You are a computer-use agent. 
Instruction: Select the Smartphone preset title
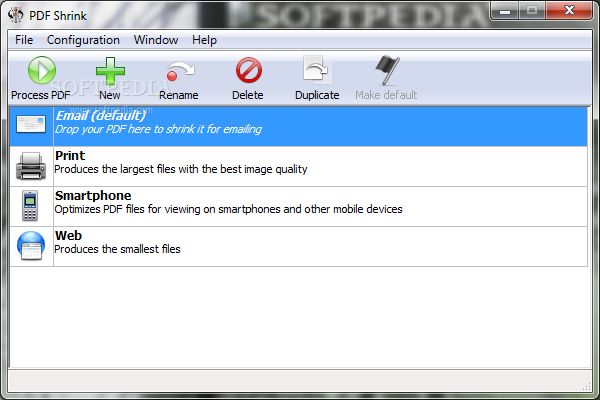(x=93, y=196)
